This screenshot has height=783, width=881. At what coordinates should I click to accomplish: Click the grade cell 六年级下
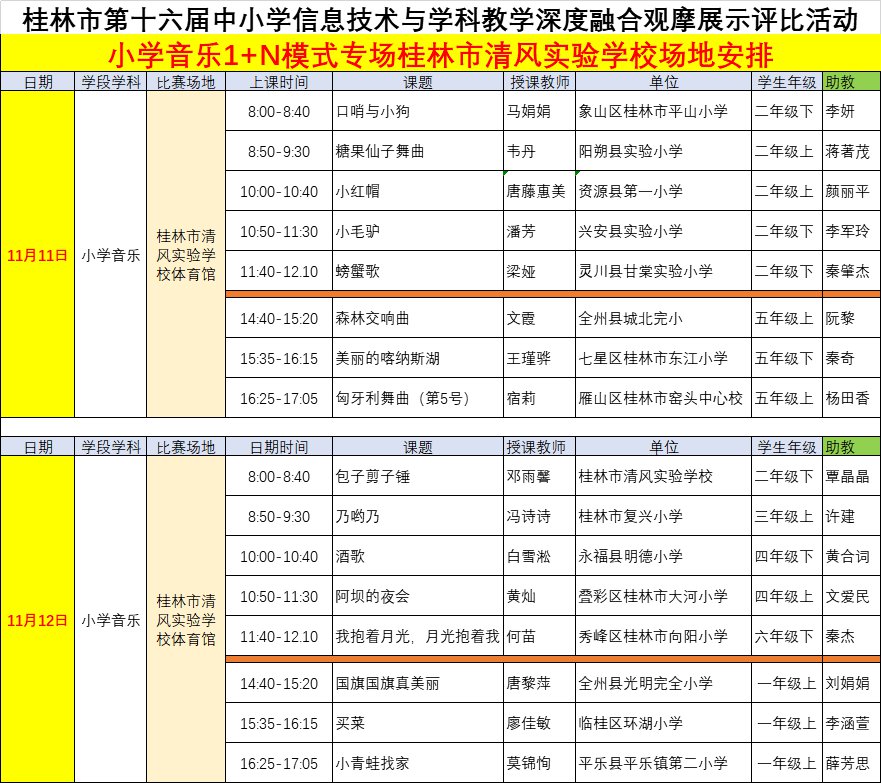[x=784, y=636]
